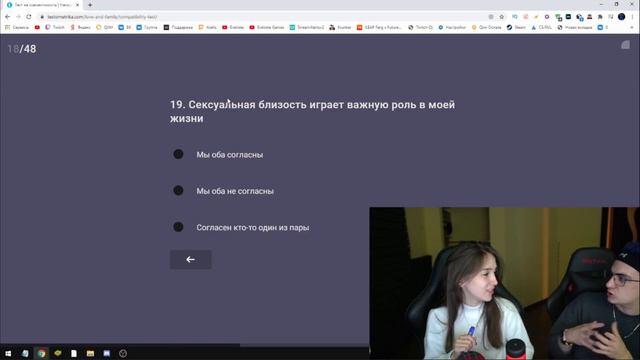Open the QIWI bookmark
The image size is (640, 360).
pyautogui.click(x=104, y=27)
